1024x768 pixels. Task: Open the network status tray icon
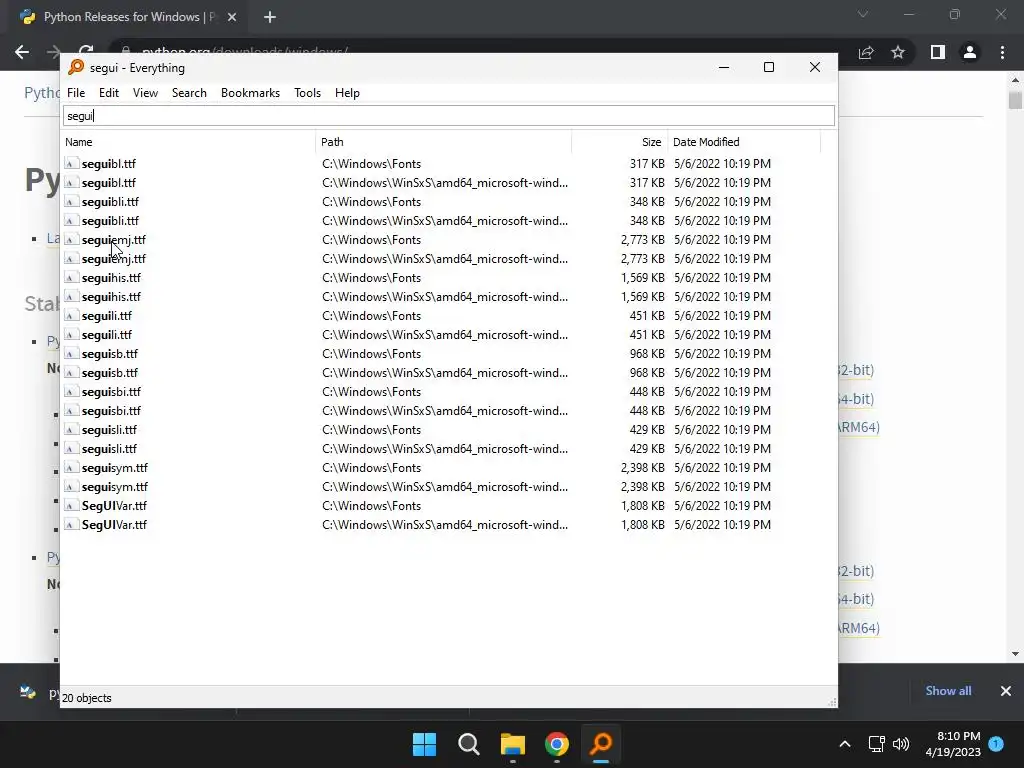pyautogui.click(x=876, y=744)
